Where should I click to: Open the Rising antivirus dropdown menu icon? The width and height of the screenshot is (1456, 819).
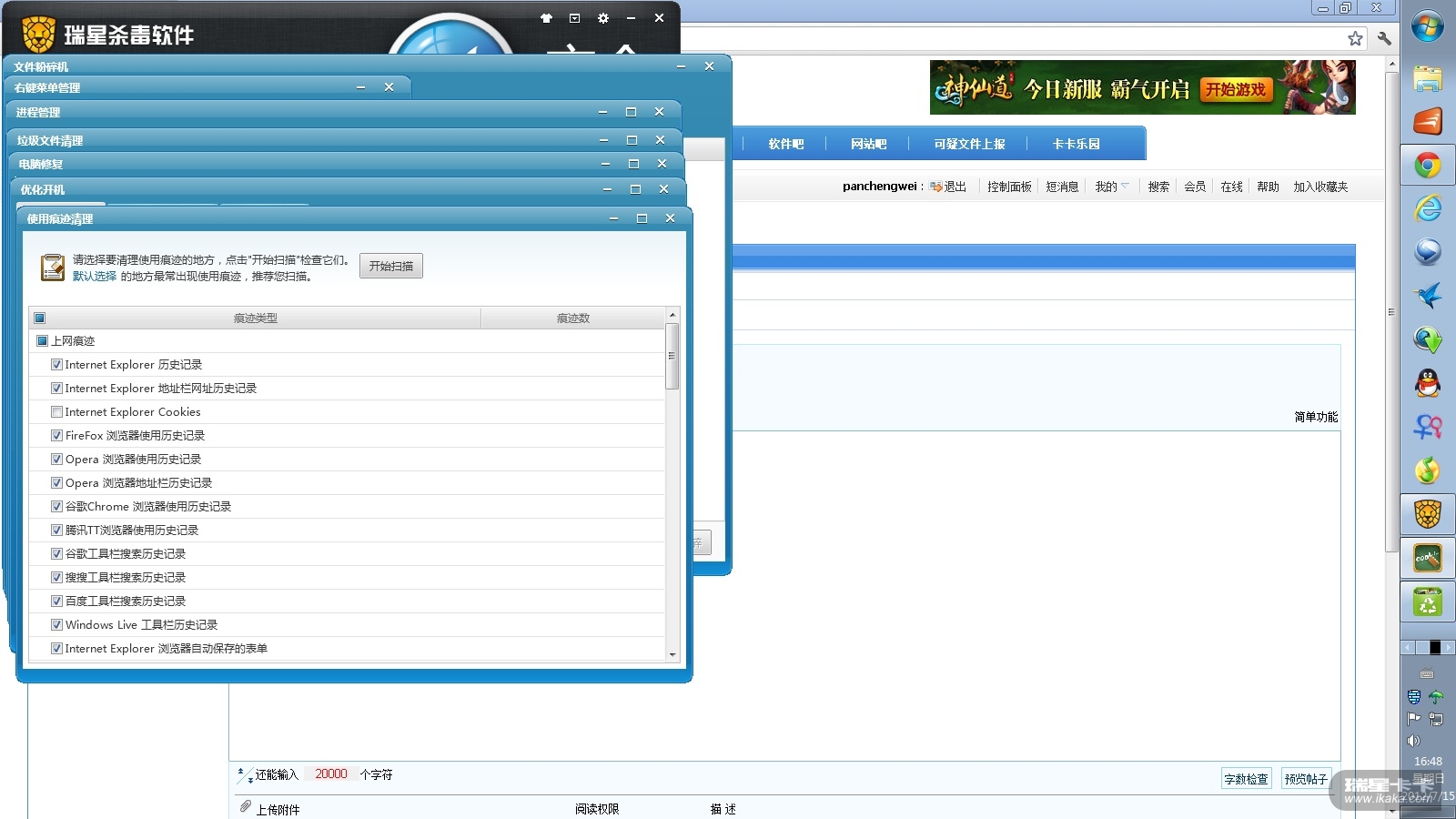[x=574, y=18]
